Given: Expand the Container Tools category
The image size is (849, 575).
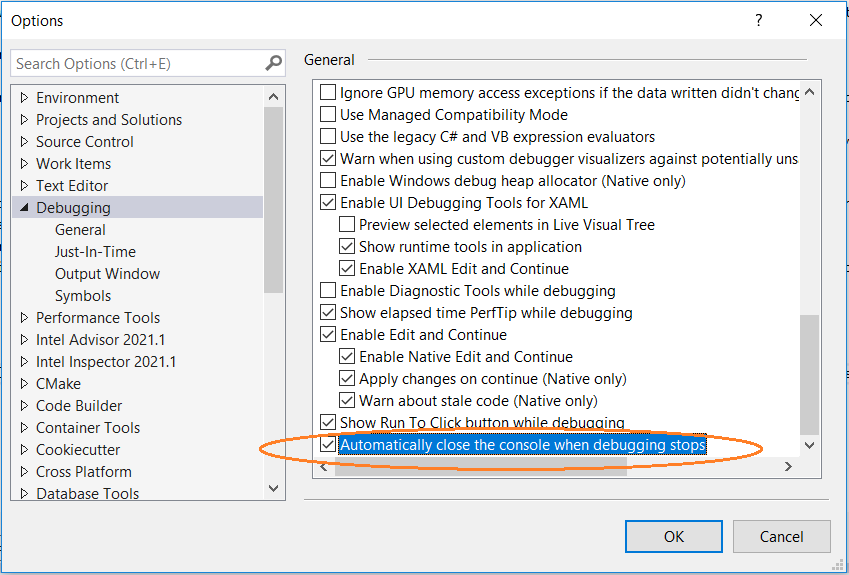Looking at the screenshot, I should [24, 427].
